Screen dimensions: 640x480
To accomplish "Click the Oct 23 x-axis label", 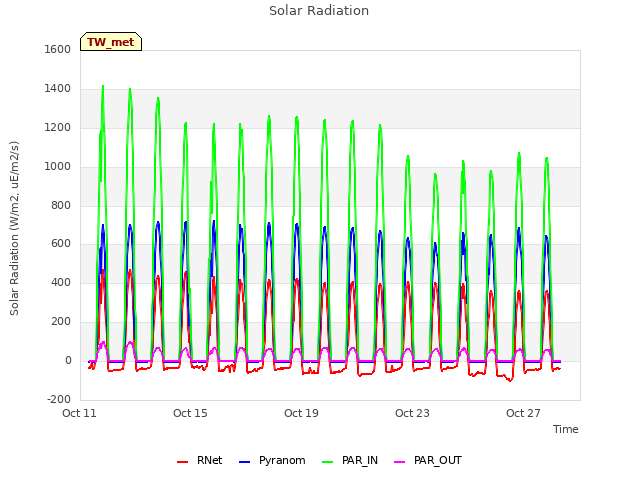I will [412, 413].
